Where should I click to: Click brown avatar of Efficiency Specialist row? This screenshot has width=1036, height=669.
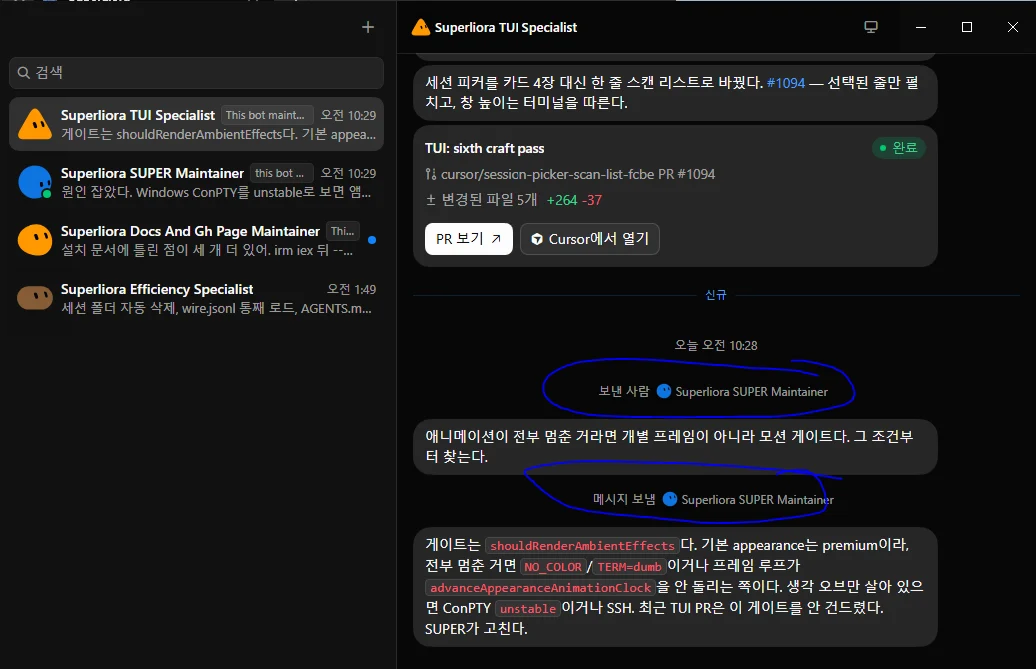pyautogui.click(x=35, y=298)
